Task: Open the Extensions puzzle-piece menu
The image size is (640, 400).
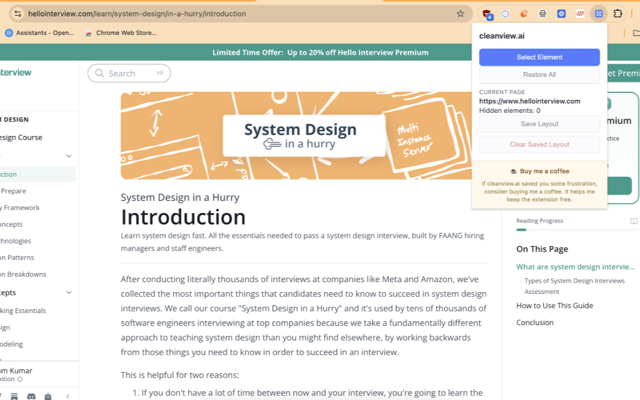Action: tap(618, 14)
